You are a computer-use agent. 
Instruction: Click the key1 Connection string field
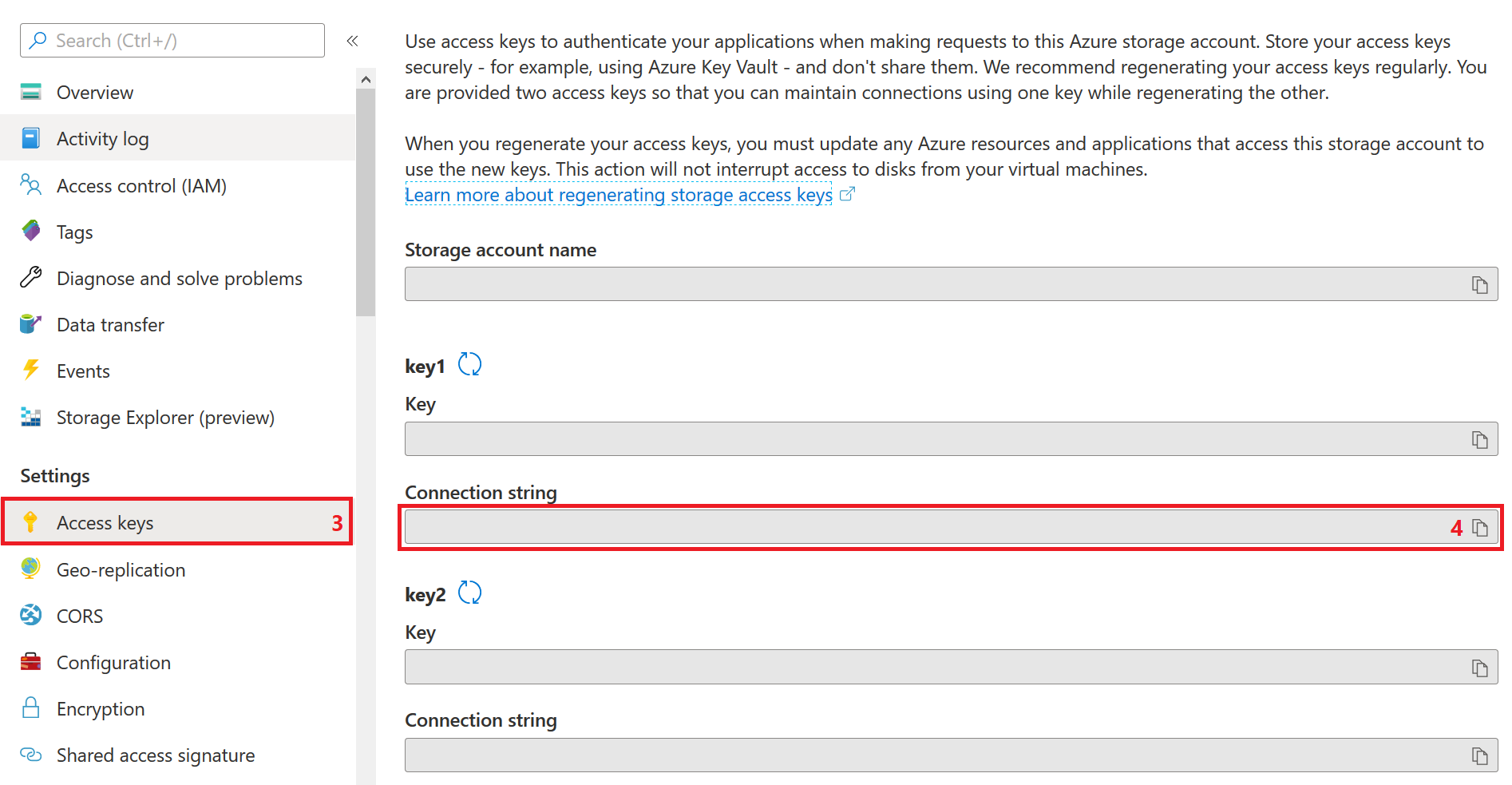click(x=951, y=527)
